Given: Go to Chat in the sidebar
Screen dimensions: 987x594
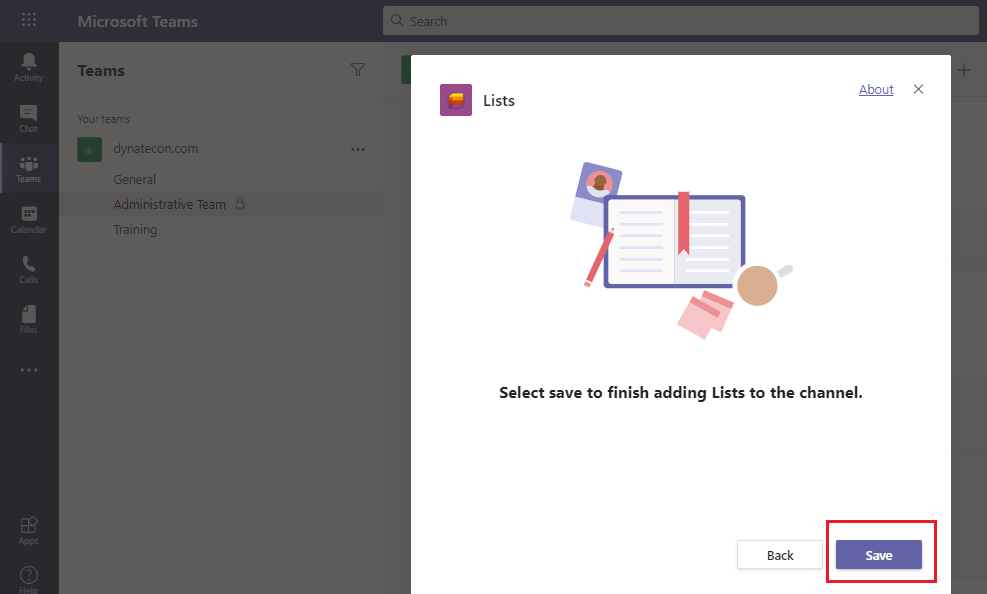Looking at the screenshot, I should 29,118.
